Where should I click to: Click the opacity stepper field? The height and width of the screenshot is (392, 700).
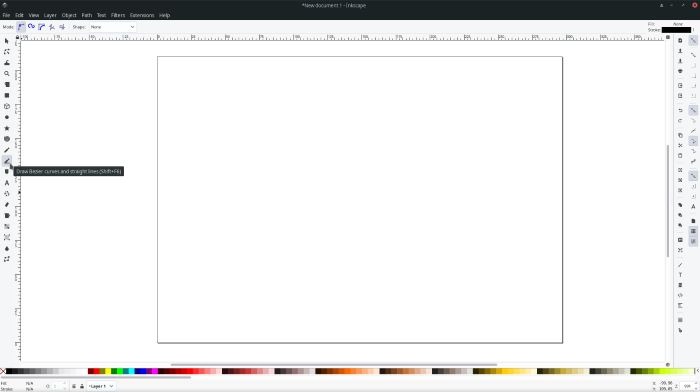click(x=59, y=386)
